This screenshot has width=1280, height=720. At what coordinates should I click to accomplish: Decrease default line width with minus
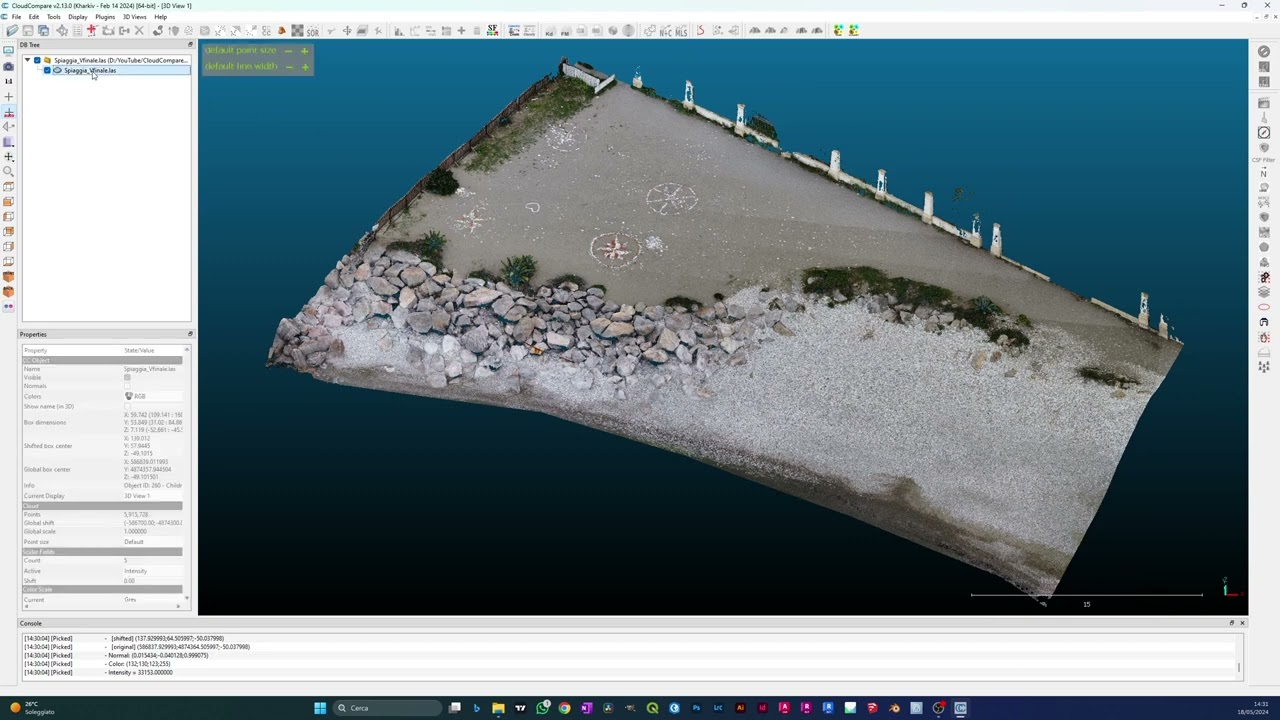289,67
